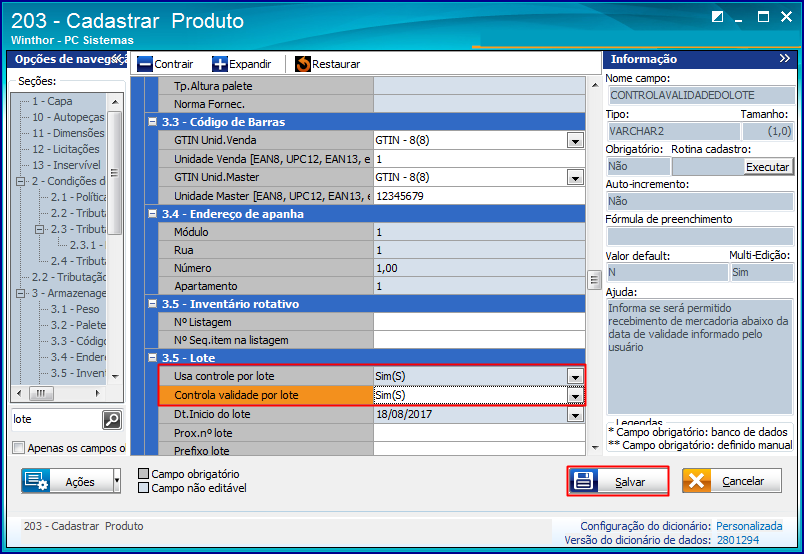
Task: Click the Contrair minus icon
Action: (145, 65)
